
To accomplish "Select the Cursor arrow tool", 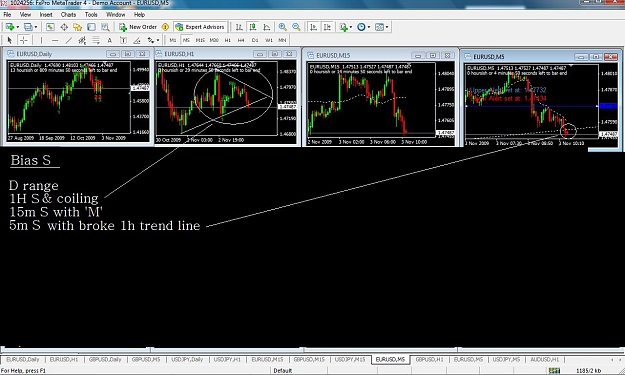I will (x=10, y=40).
